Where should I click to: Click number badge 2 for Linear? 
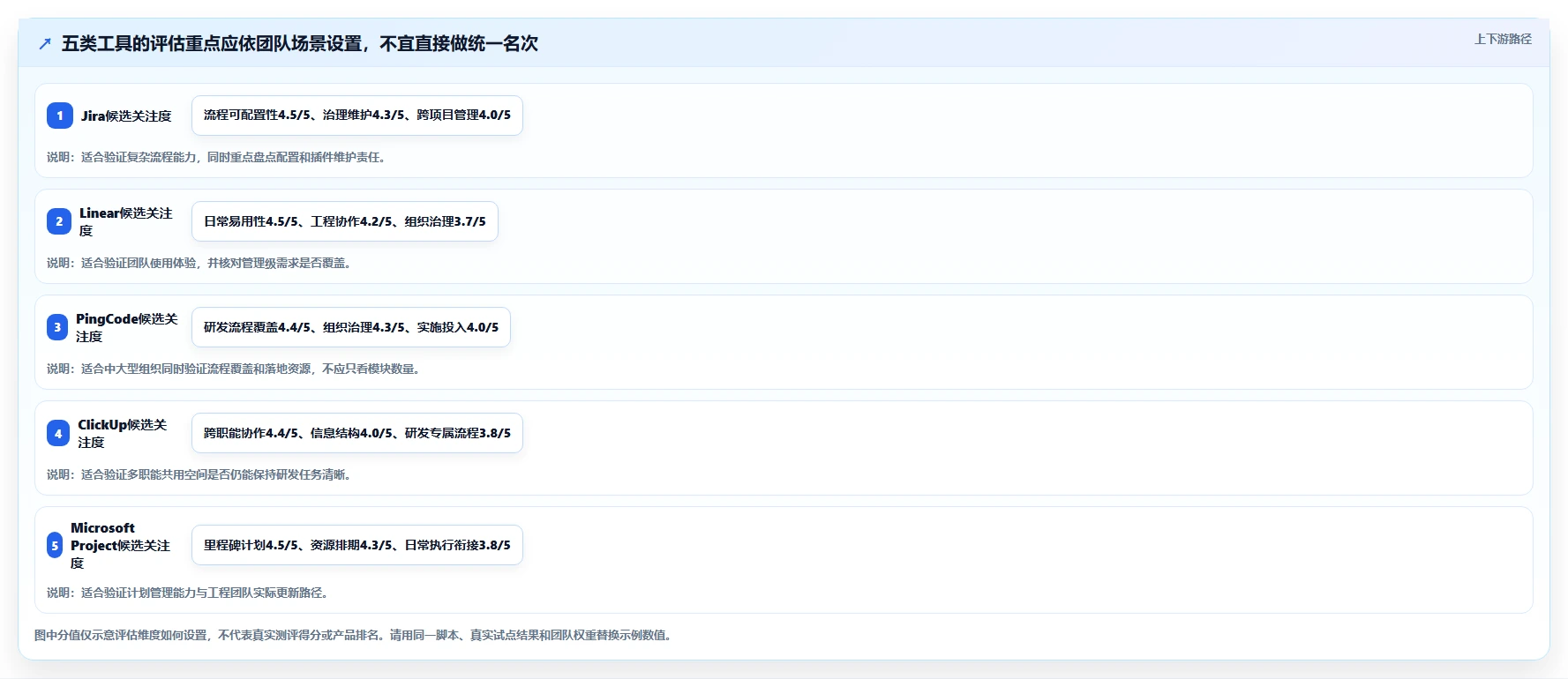coord(59,221)
